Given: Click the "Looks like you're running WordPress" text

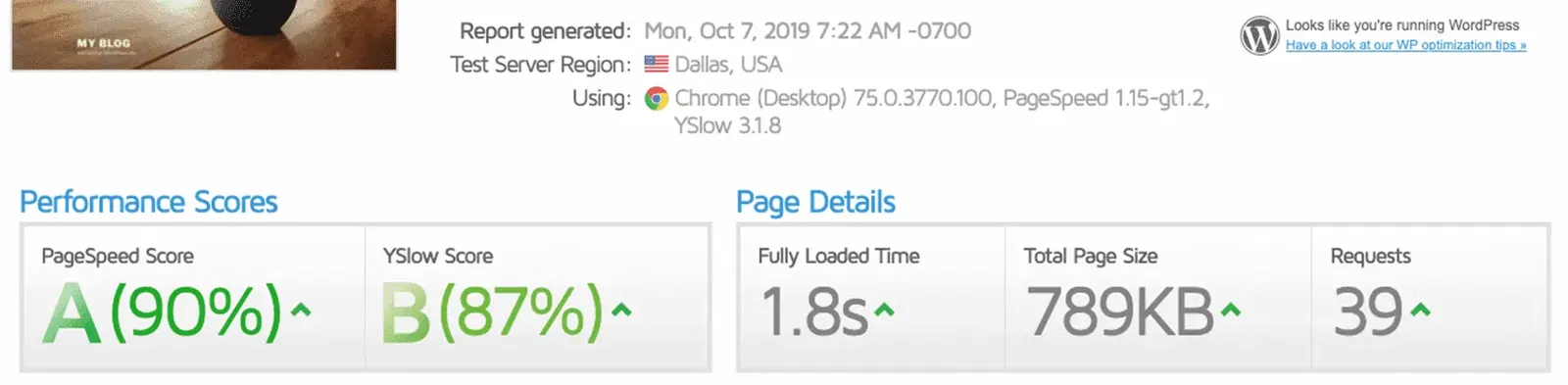Looking at the screenshot, I should tap(1402, 25).
